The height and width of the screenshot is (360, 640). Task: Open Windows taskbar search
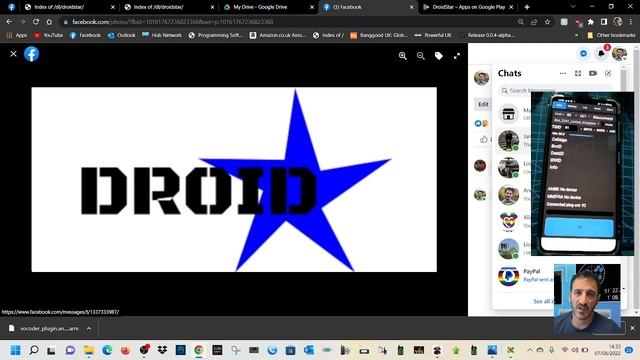[x=34, y=350]
